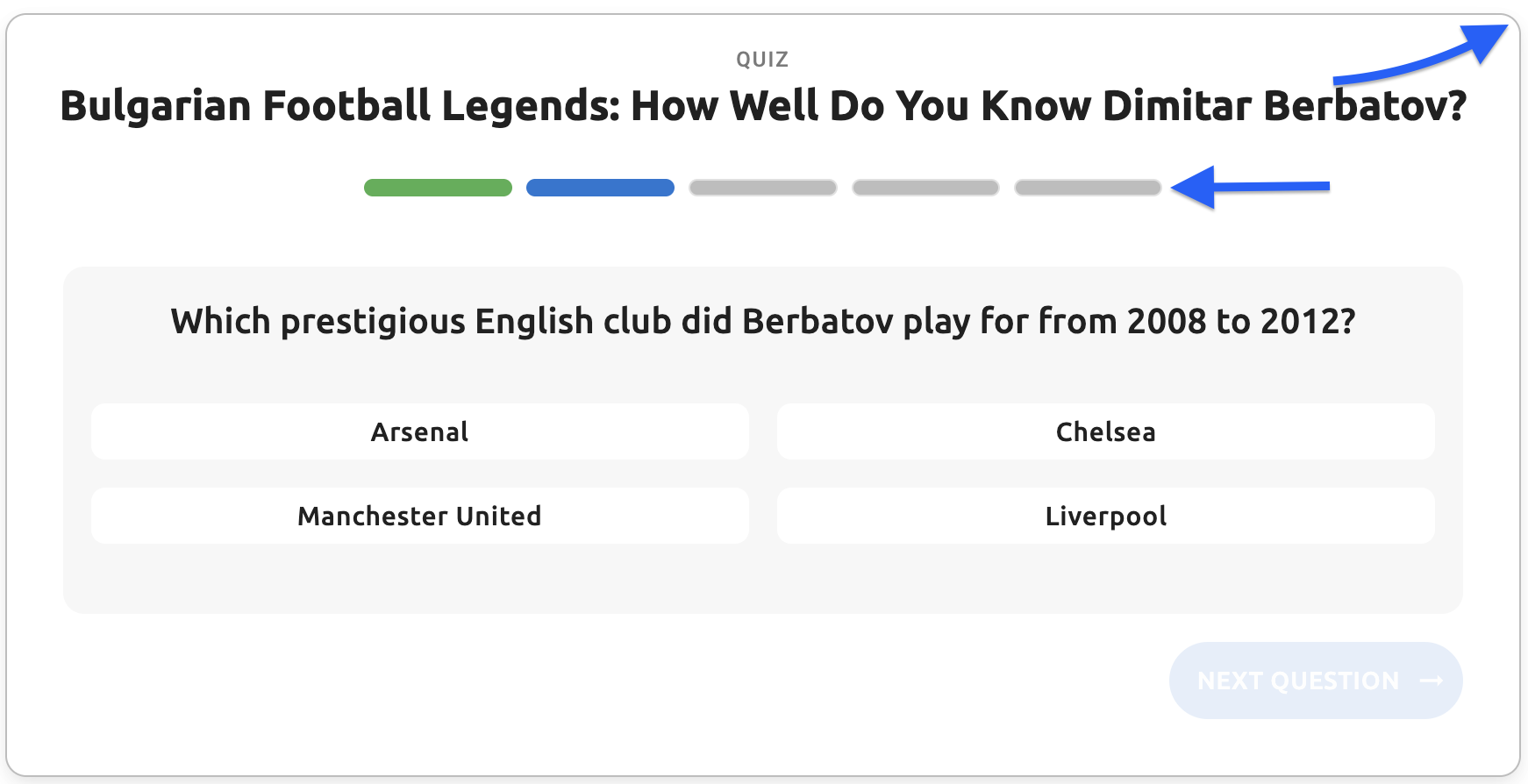Click the fifth and last progress segment

(x=1088, y=188)
